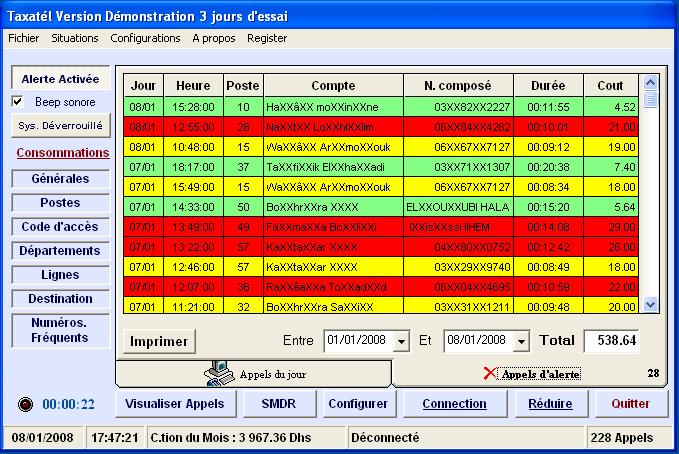Image resolution: width=679 pixels, height=454 pixels.
Task: Select the account cell TaXXfiXXik ElXXhaXXadi
Action: (333, 167)
